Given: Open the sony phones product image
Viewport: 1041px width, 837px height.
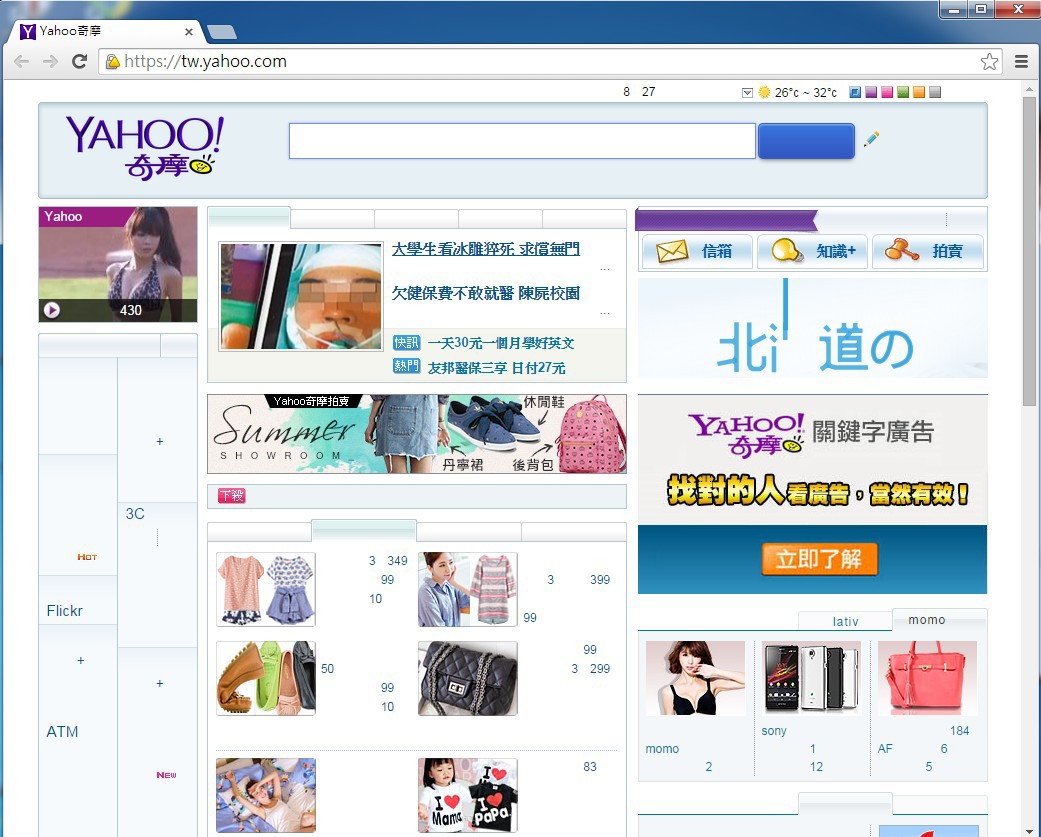Looking at the screenshot, I should pyautogui.click(x=811, y=678).
